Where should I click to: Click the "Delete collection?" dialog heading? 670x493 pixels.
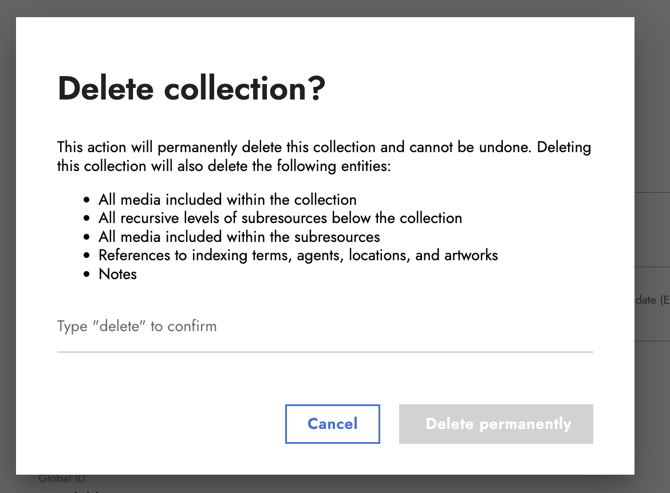point(191,88)
